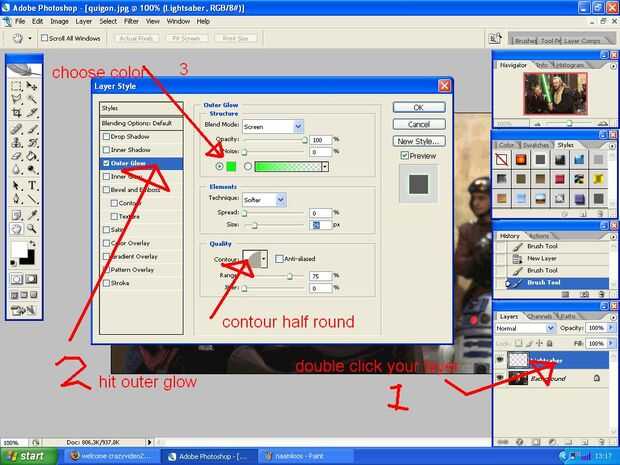Select the Type tool (T)

click(32, 185)
